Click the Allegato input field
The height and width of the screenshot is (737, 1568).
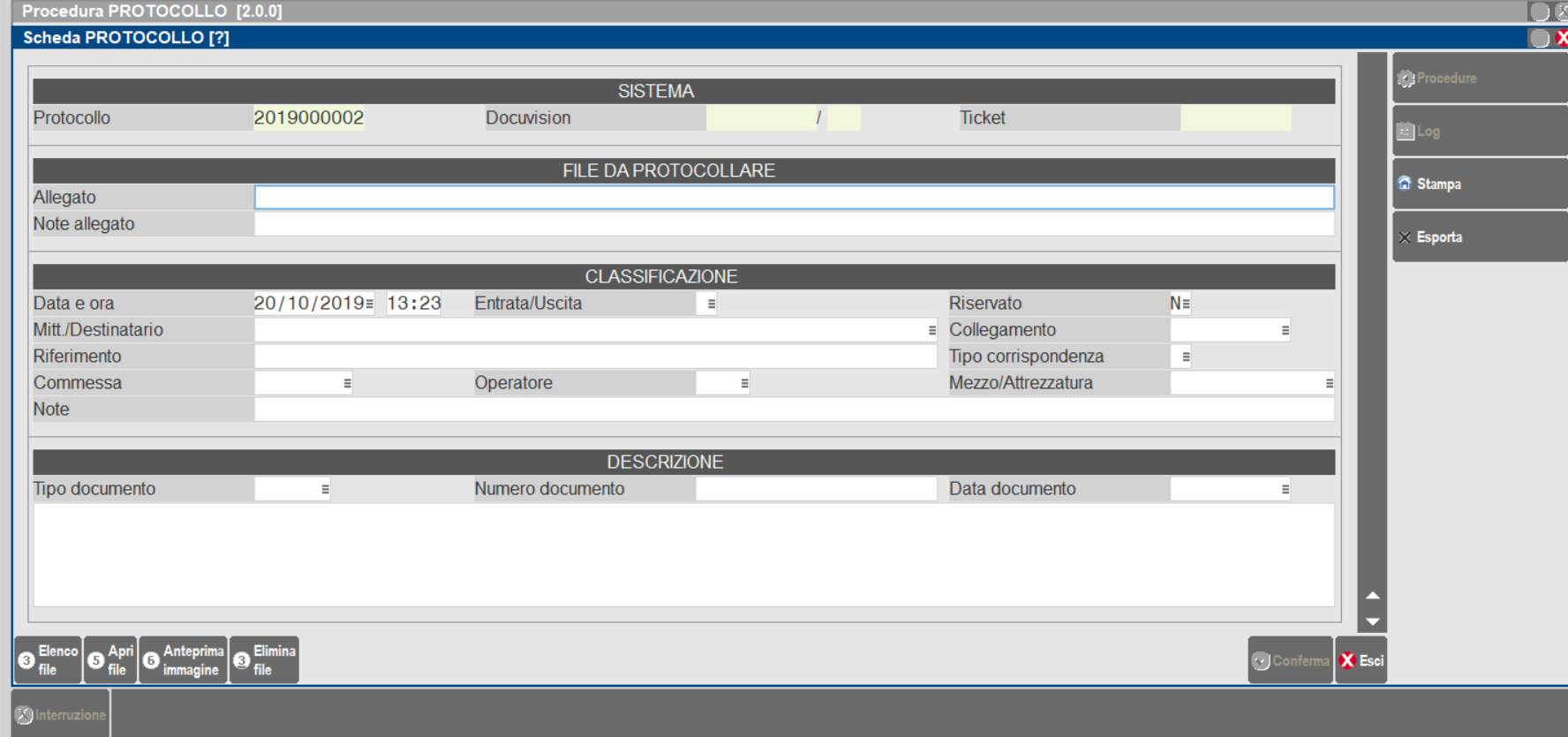click(793, 198)
